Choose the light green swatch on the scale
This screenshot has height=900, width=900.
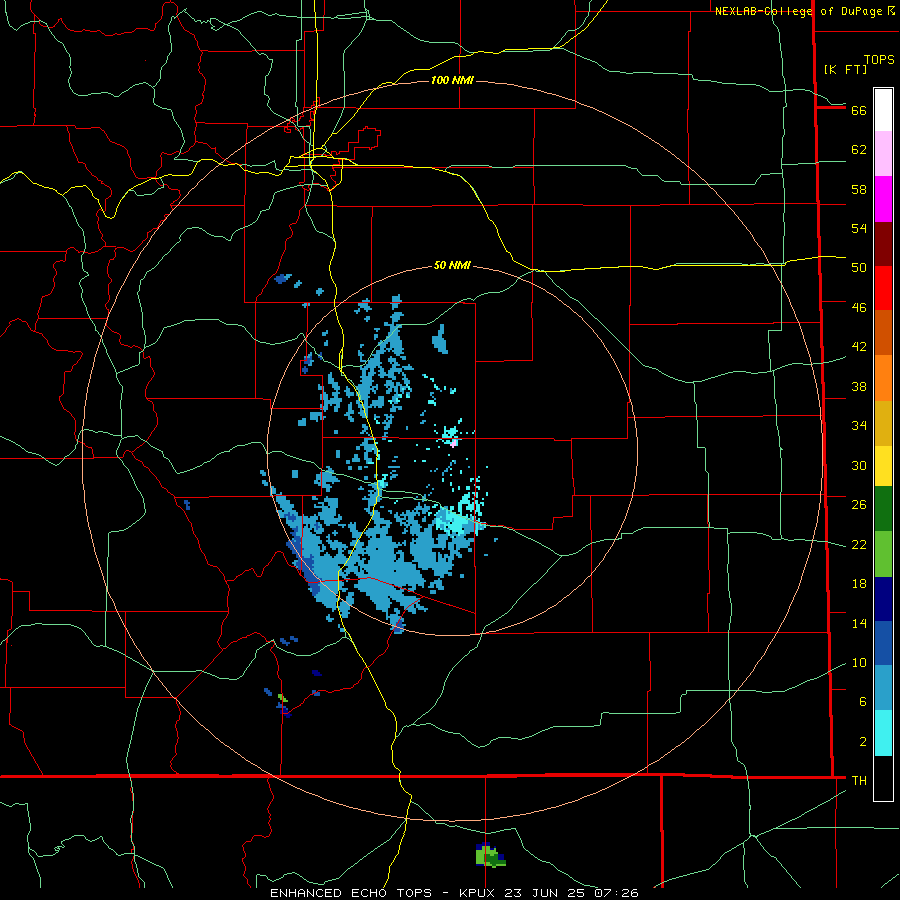(x=883, y=554)
